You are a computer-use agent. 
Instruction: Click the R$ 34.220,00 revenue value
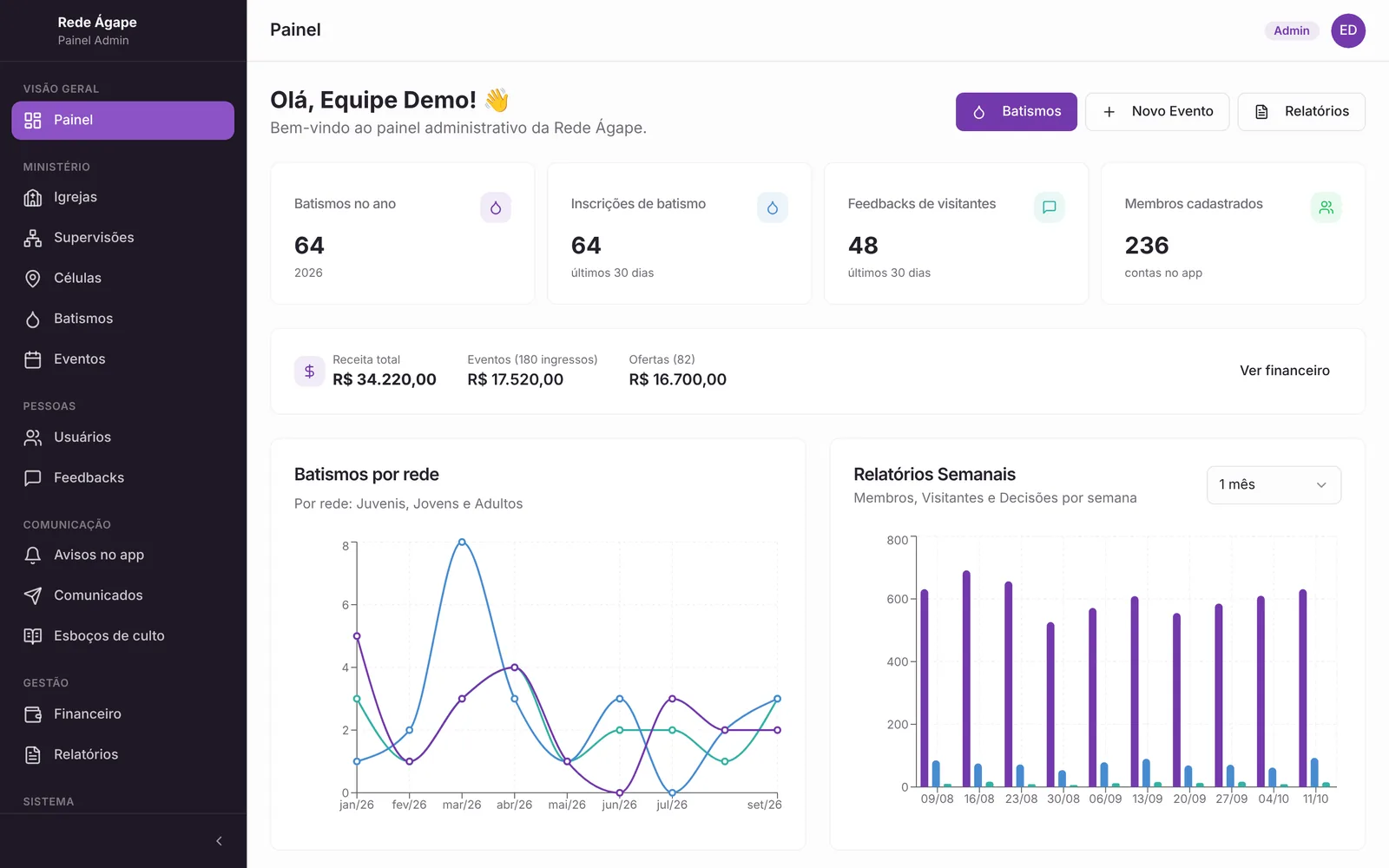385,380
